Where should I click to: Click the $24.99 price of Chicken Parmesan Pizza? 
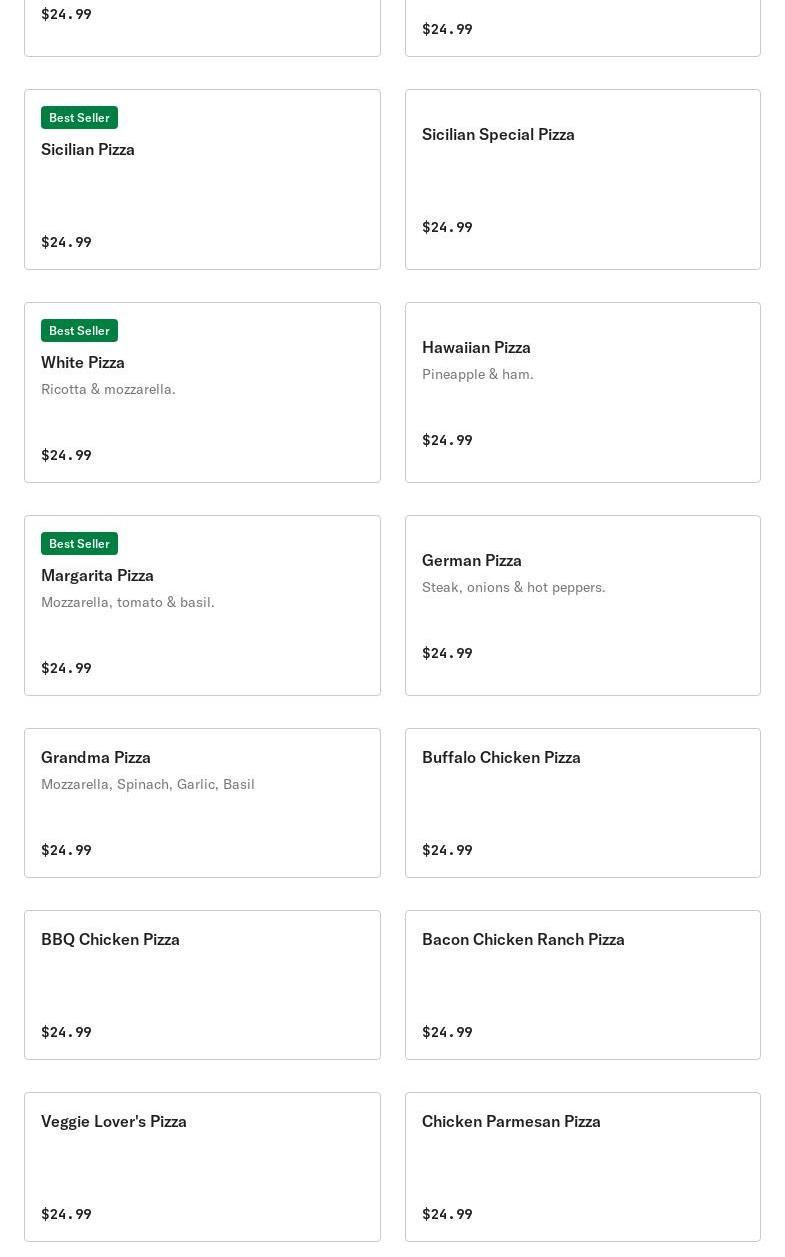(447, 1214)
